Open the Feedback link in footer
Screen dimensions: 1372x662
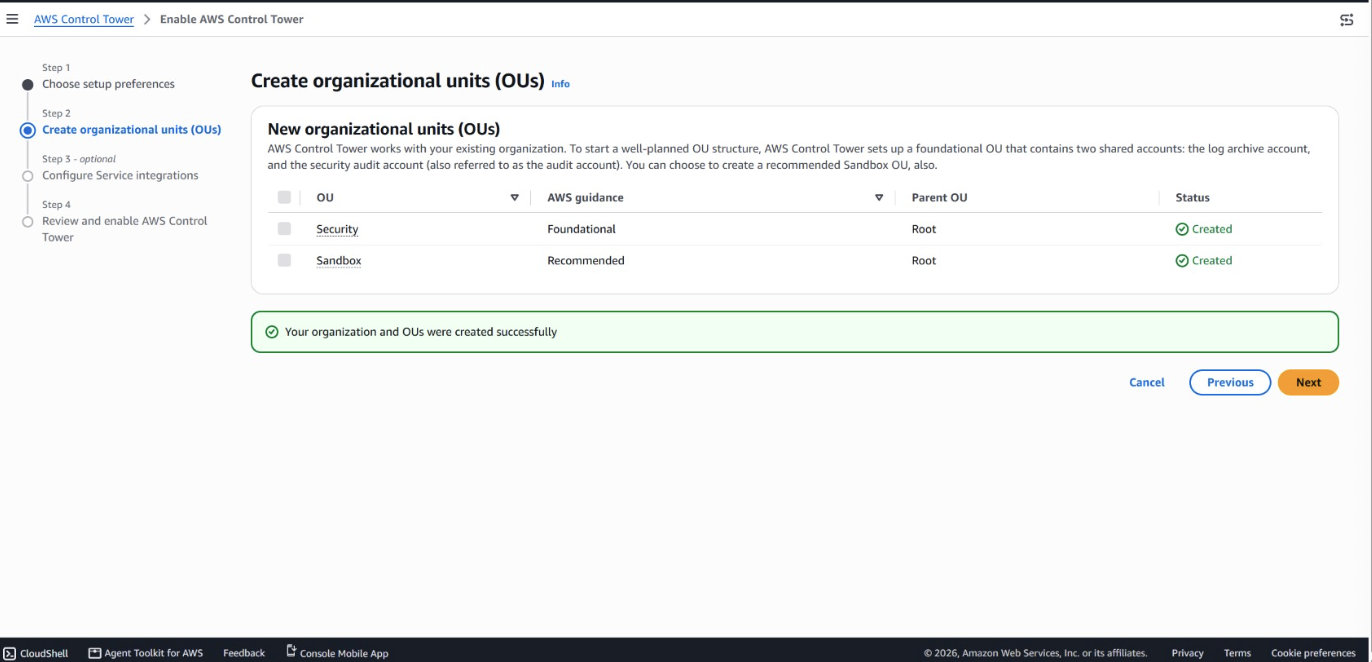[x=244, y=653]
